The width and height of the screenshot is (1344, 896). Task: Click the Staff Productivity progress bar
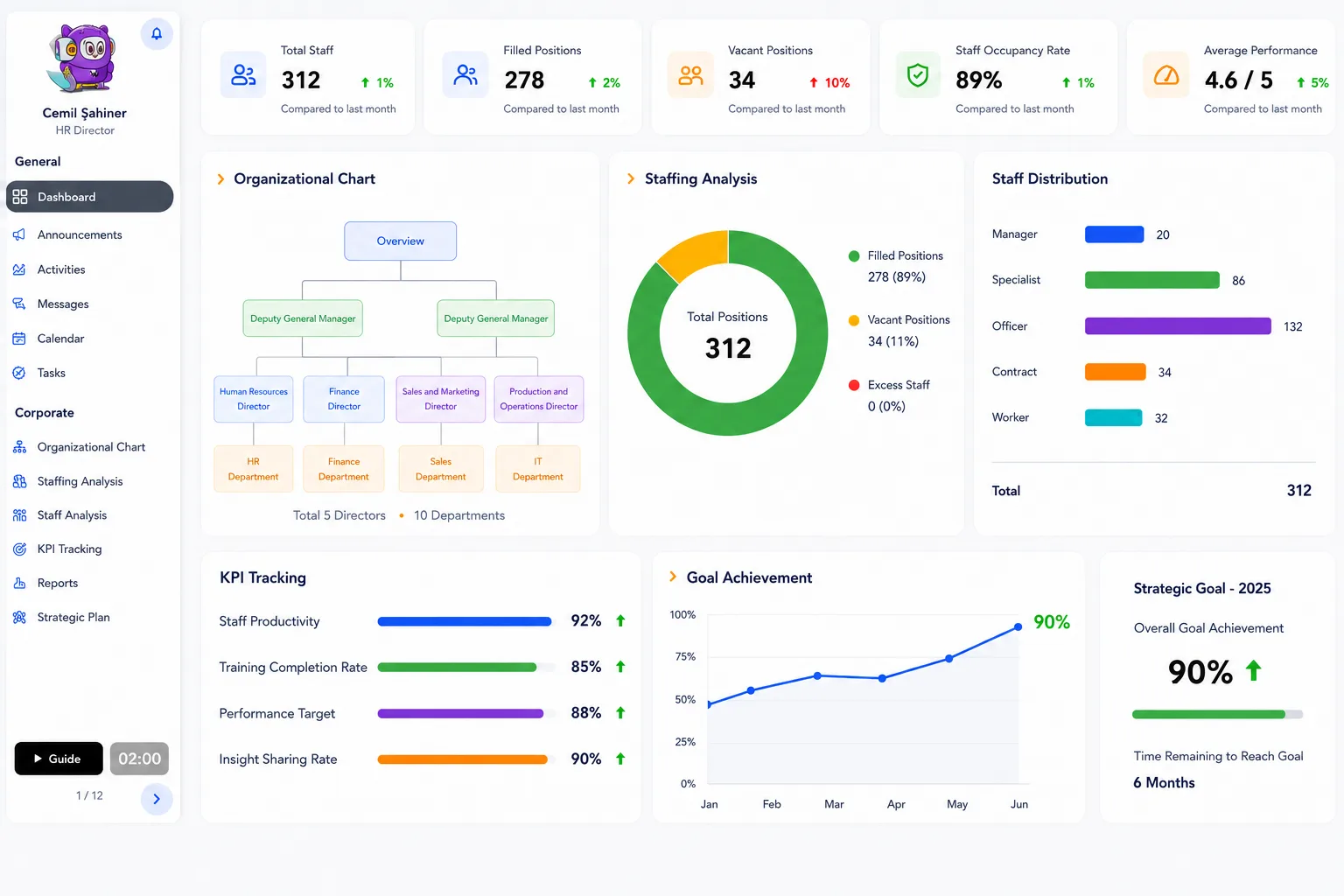pos(467,621)
